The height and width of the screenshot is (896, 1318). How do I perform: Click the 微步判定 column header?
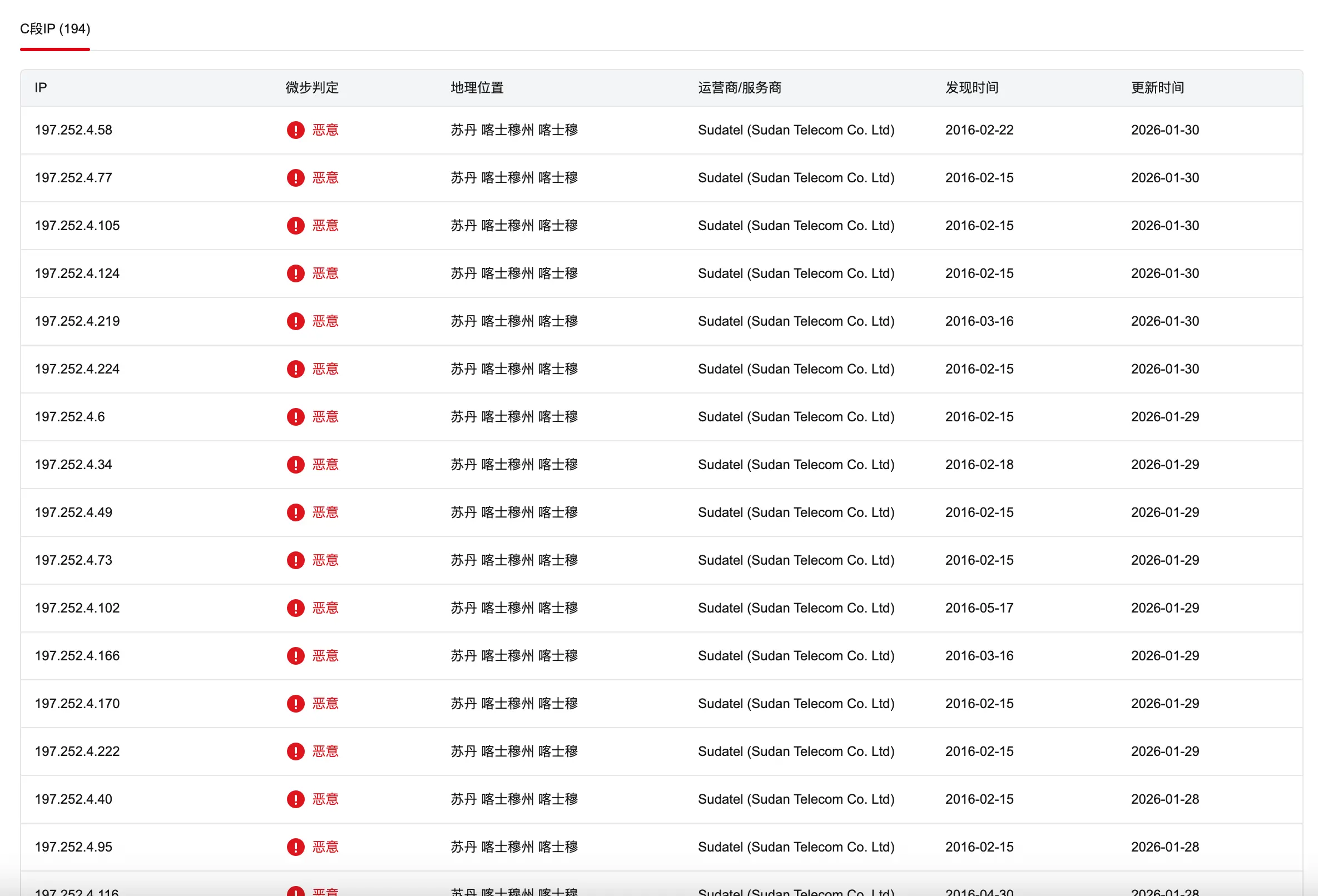click(x=312, y=88)
